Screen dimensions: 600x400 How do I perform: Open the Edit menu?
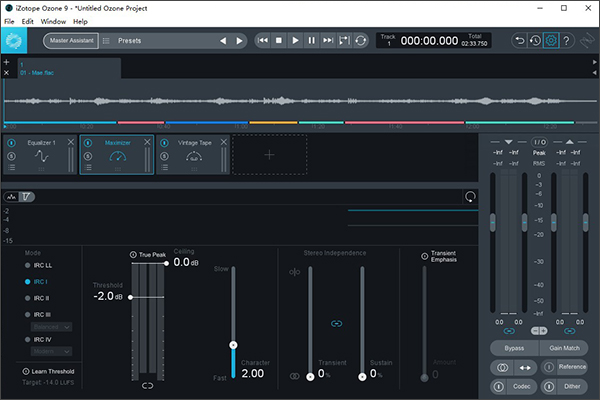(27, 21)
